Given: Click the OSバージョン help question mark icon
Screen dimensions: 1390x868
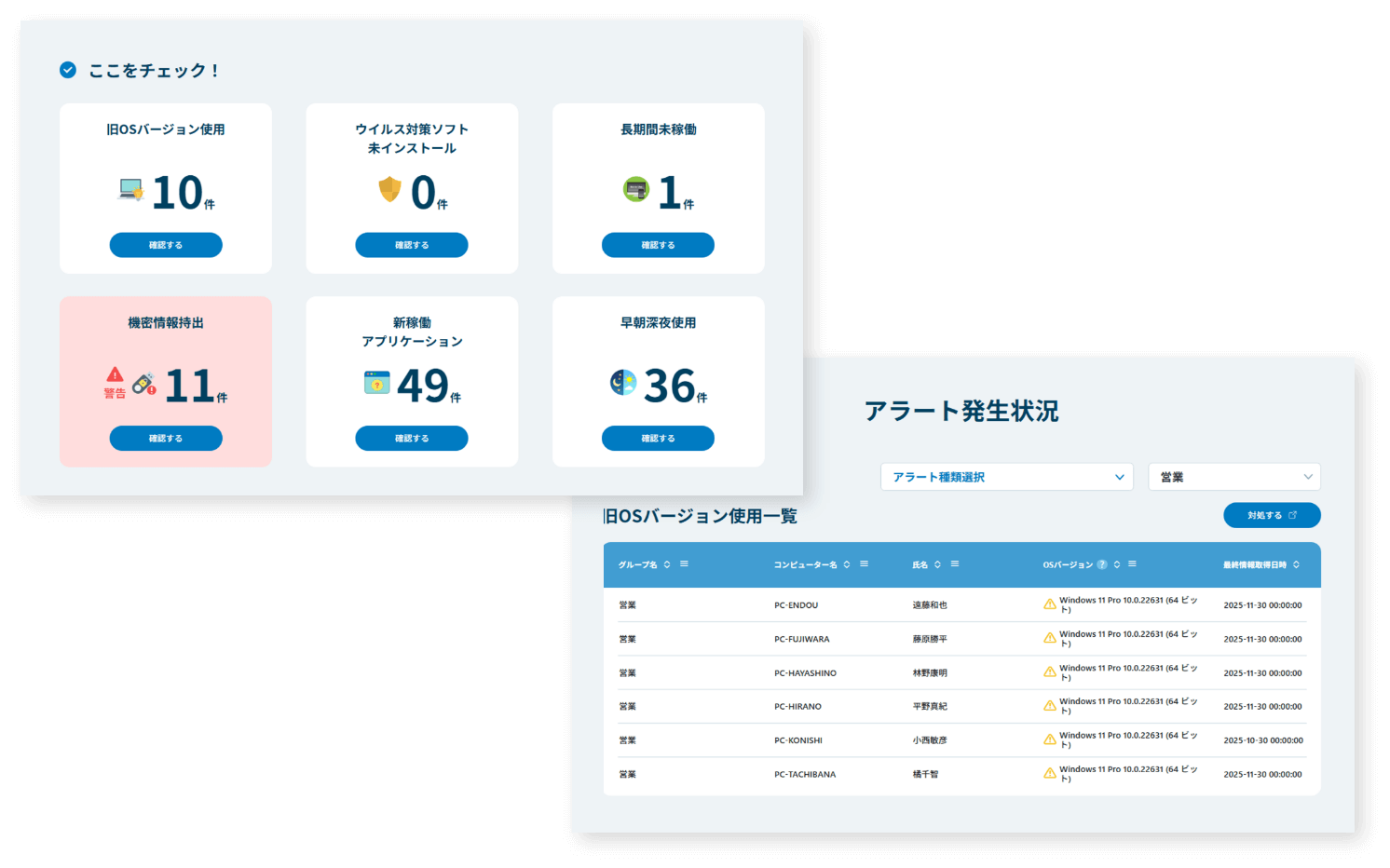Looking at the screenshot, I should coord(1102,564).
